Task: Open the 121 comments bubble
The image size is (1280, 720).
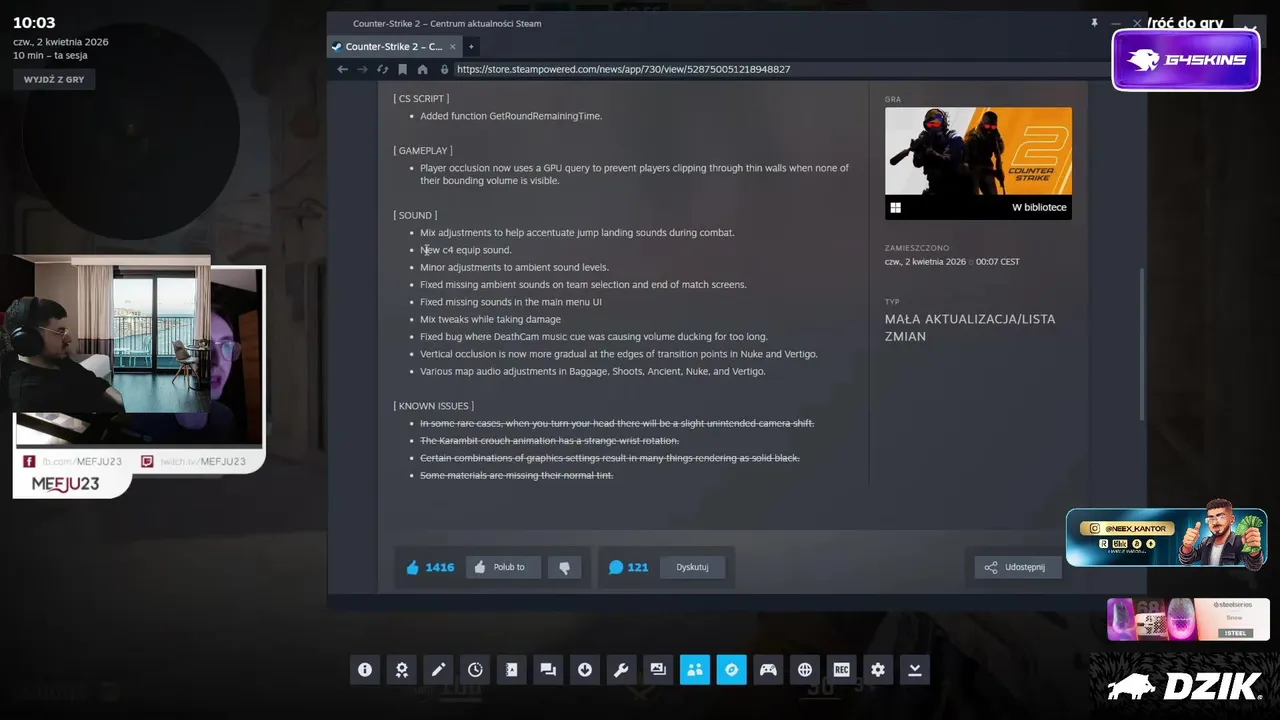Action: [628, 567]
